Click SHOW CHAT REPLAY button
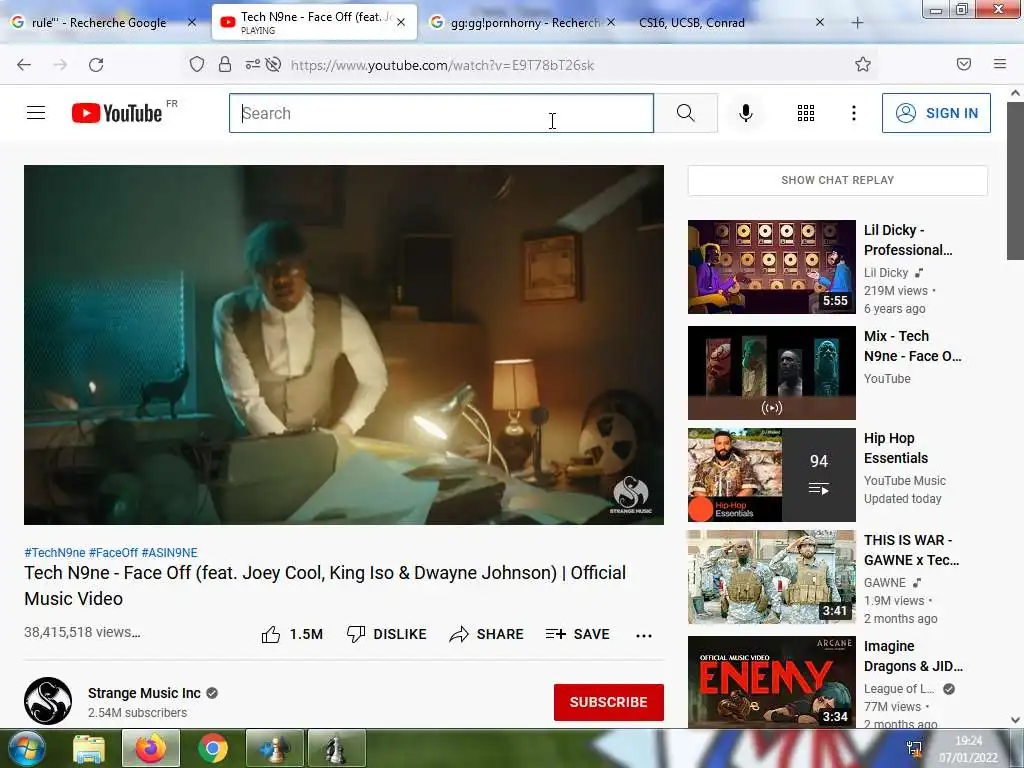The image size is (1024, 768). point(837,180)
